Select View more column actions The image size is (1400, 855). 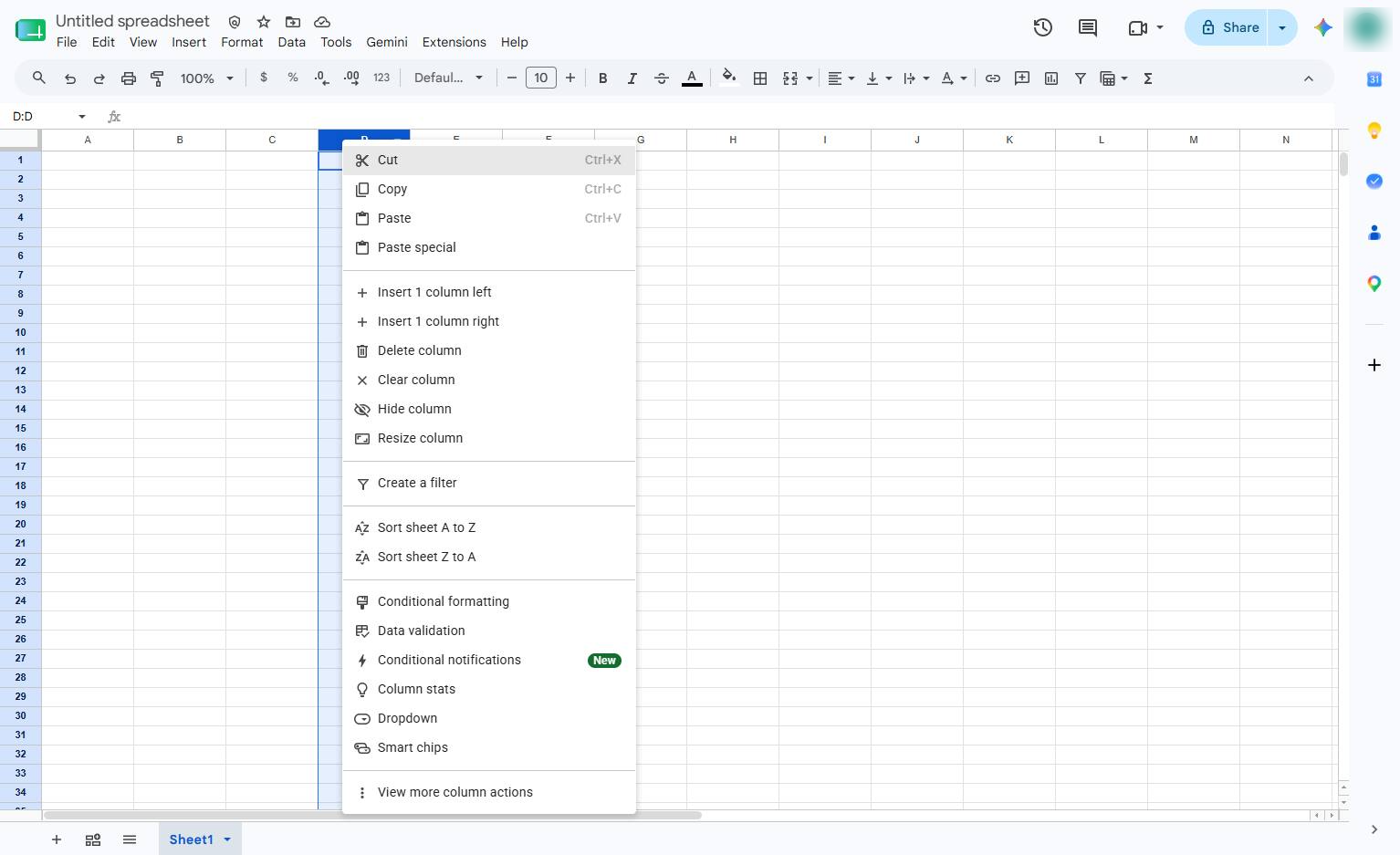(489, 792)
